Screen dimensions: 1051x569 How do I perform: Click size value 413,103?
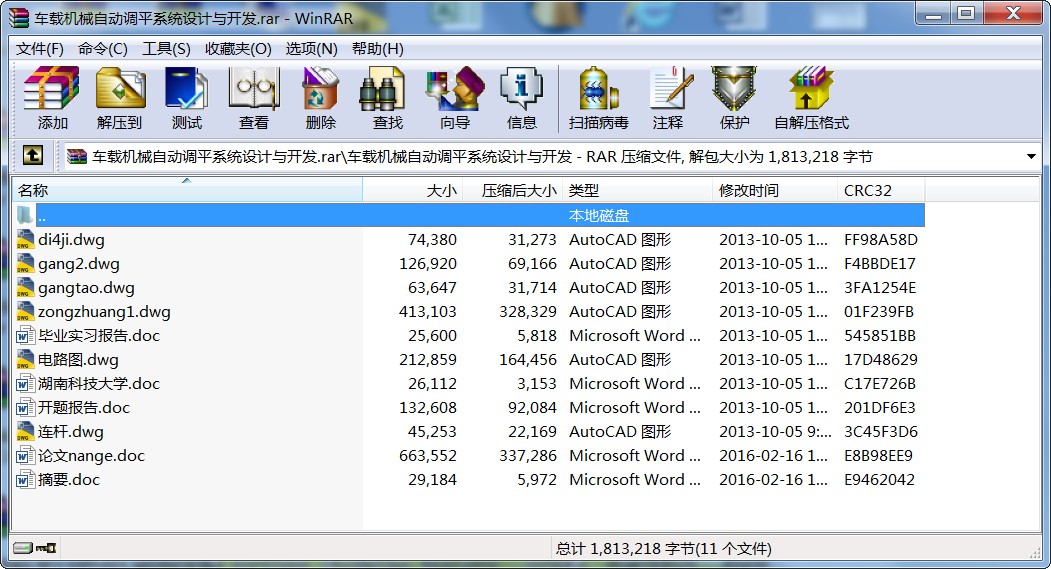[428, 312]
